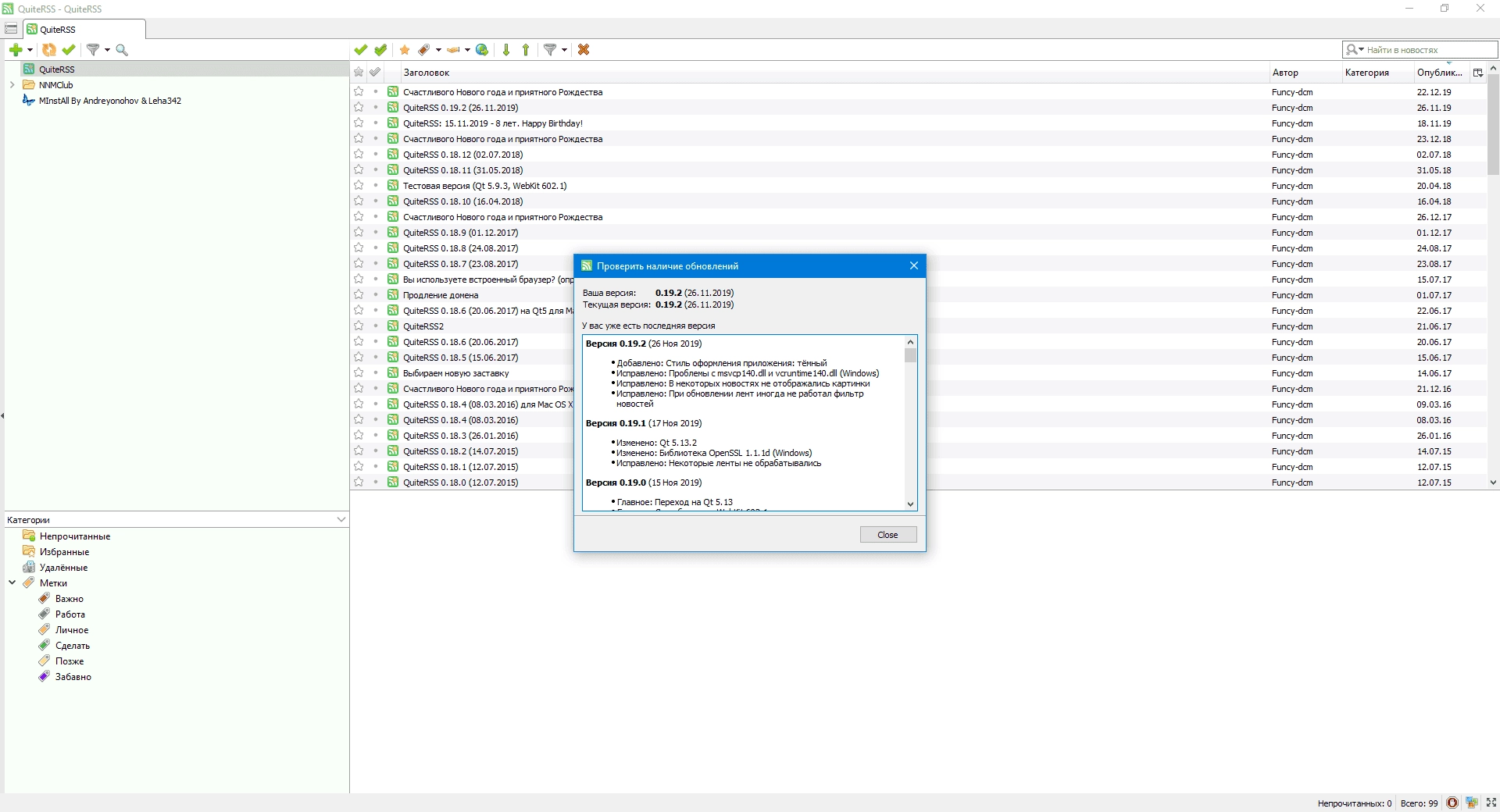Screen dimensions: 1500x812
Task: Toggle read dot for QuiteRSS2 news row
Action: coord(376,326)
